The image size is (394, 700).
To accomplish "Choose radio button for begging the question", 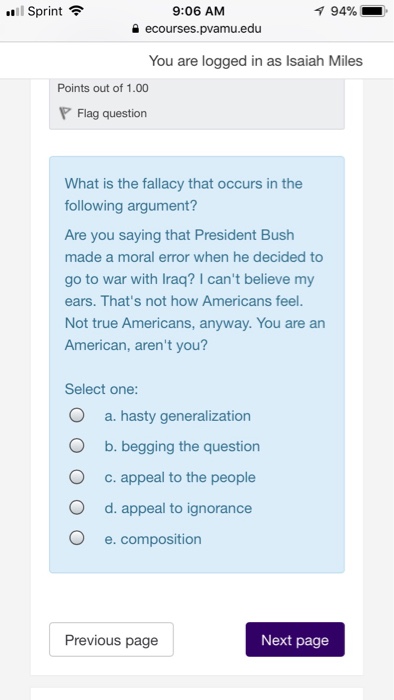I will pos(77,446).
